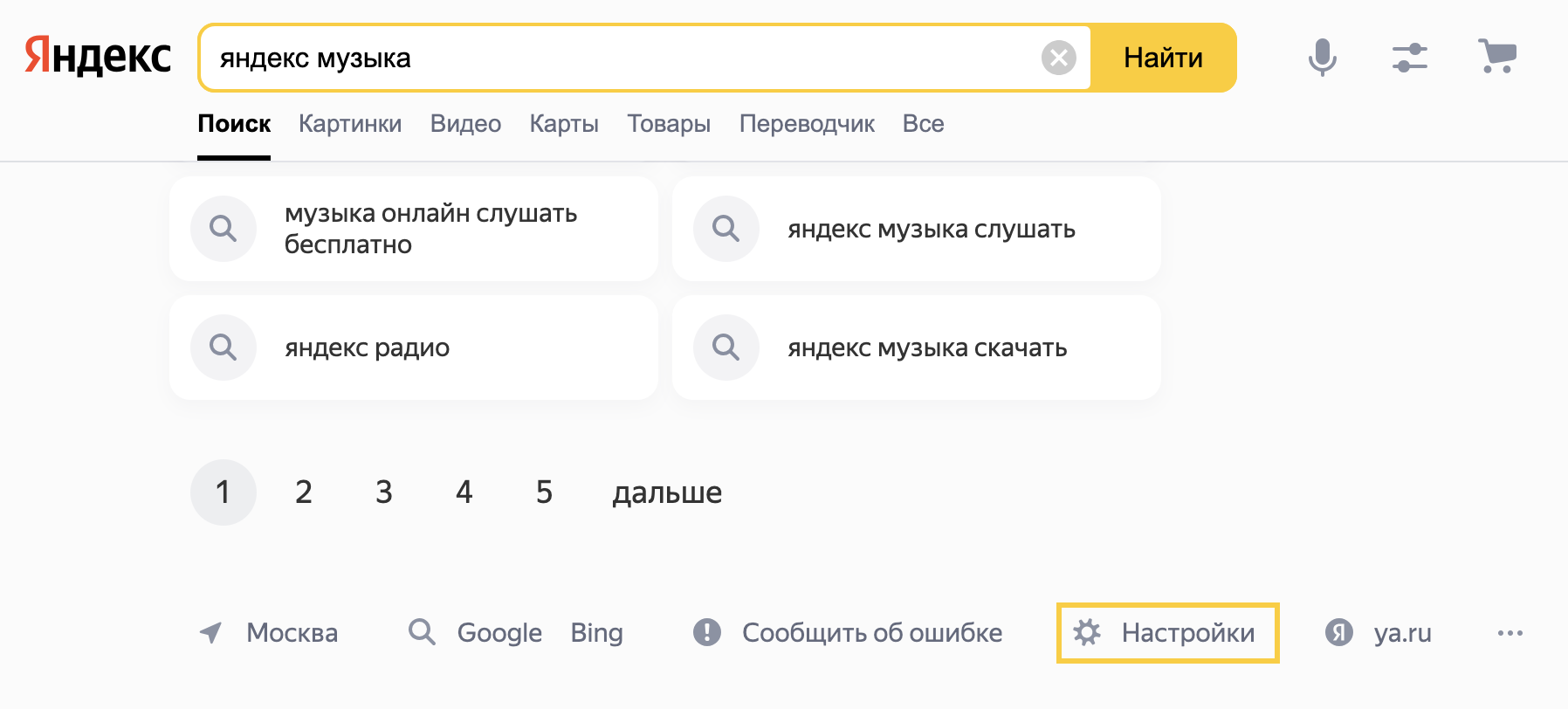Click the gear icon next to Настройки
Viewport: 1568px width, 709px height.
coord(1087,632)
